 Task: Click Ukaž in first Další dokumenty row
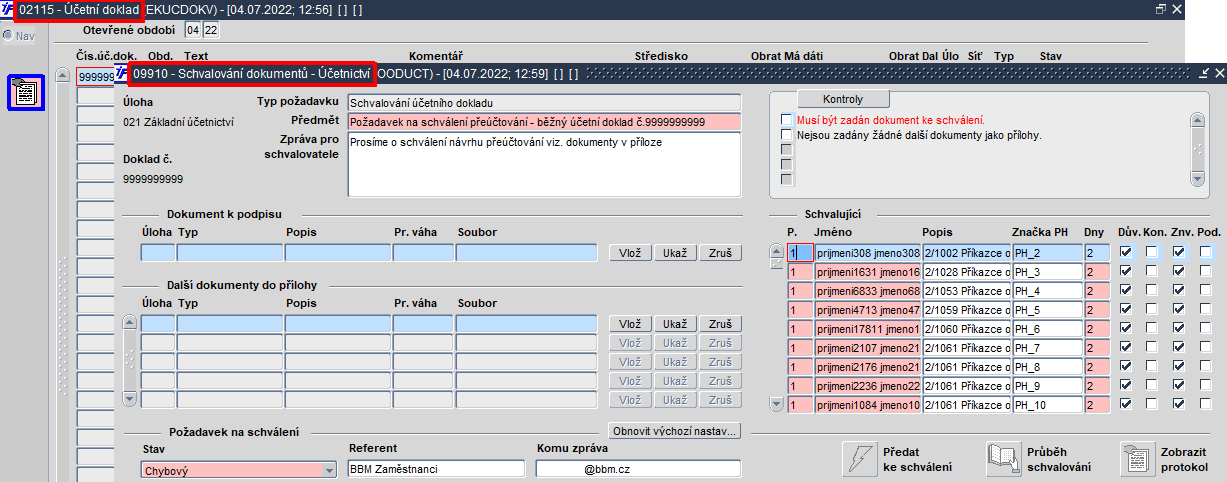pyautogui.click(x=674, y=324)
